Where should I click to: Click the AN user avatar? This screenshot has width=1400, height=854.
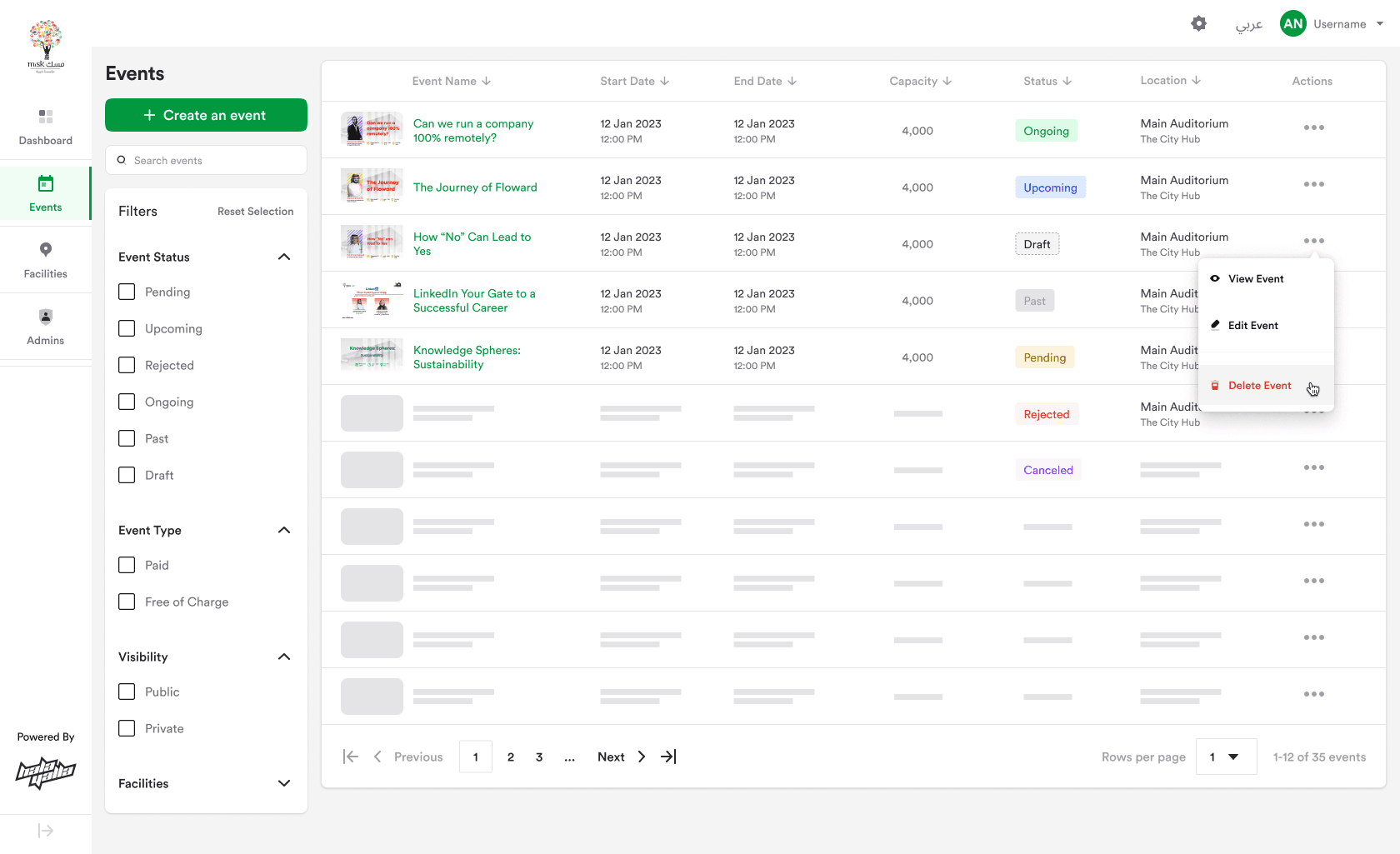tap(1292, 23)
